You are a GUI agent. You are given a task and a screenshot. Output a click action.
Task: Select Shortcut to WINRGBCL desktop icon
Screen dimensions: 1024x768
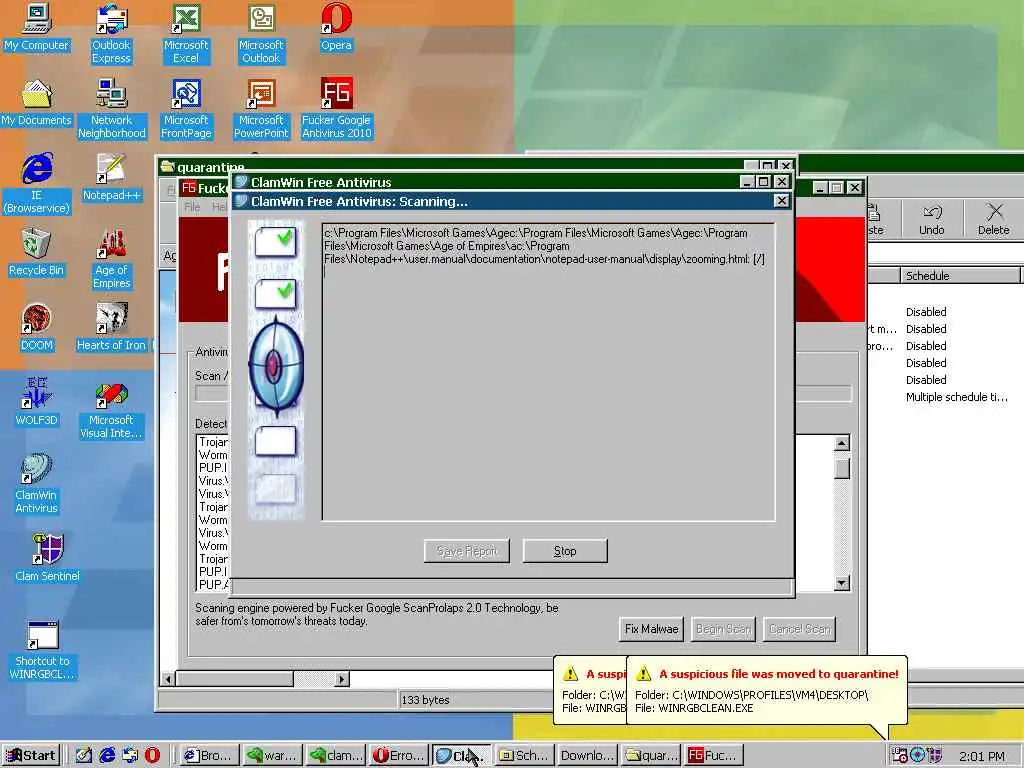43,650
